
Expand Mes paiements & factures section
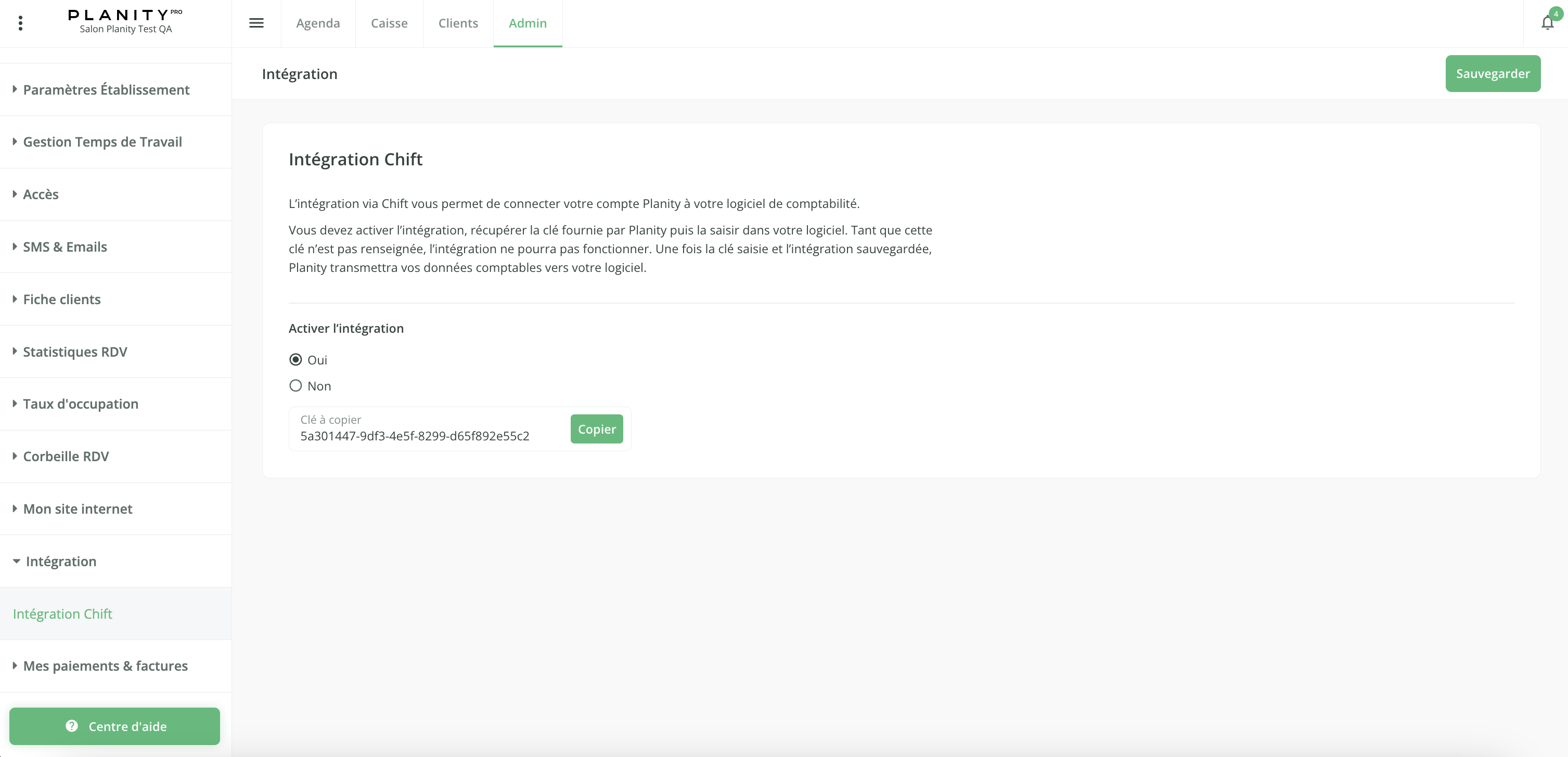[x=105, y=665]
